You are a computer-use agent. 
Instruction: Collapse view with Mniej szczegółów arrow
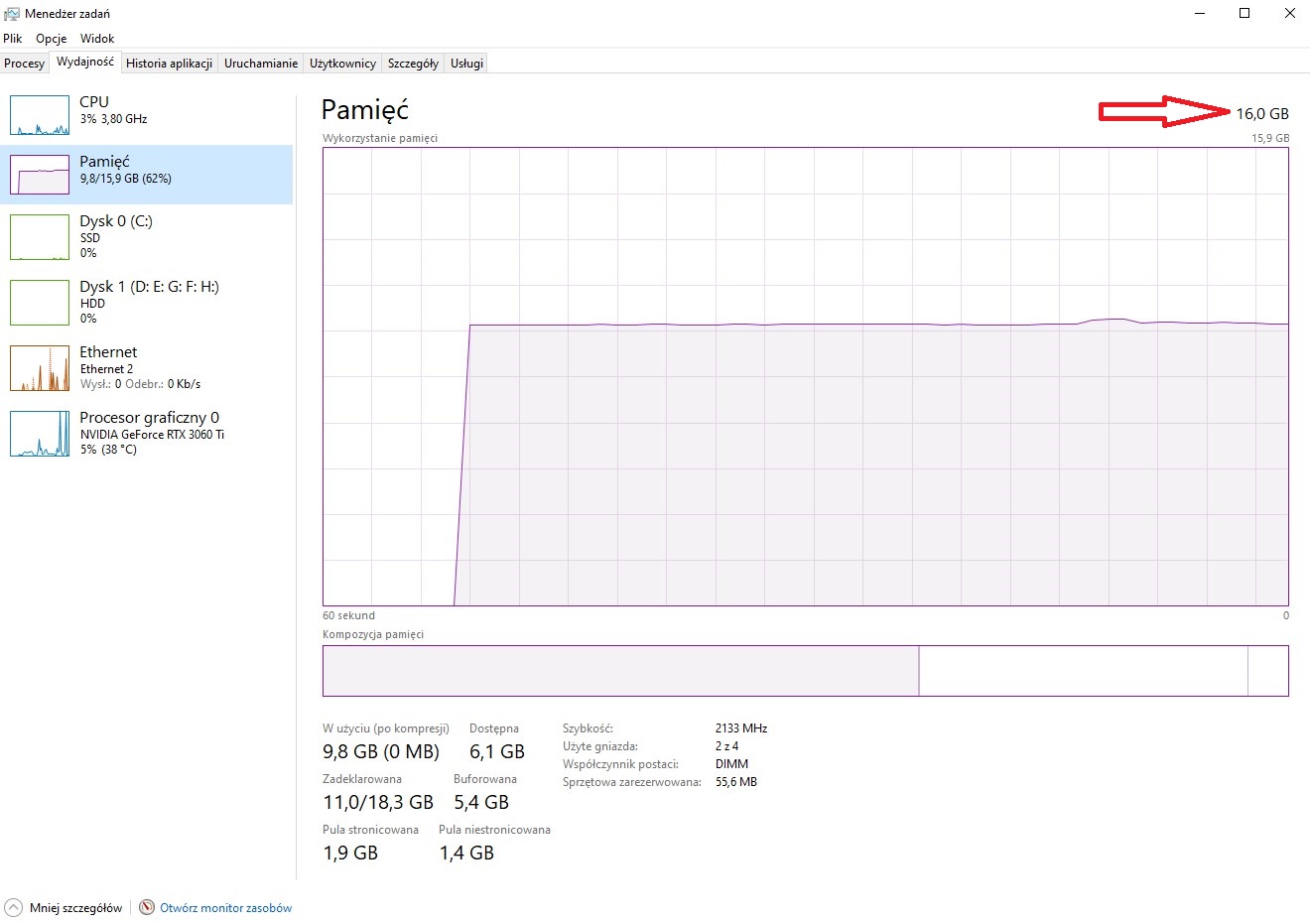click(13, 907)
